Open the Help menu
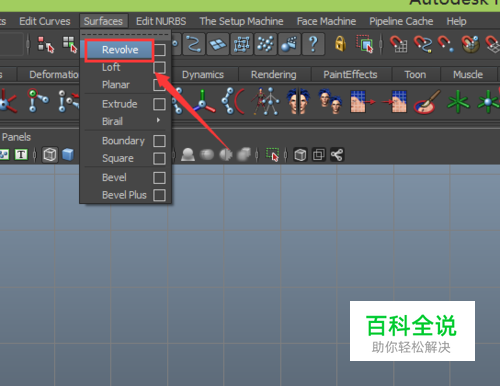The image size is (500, 386). coord(456,21)
